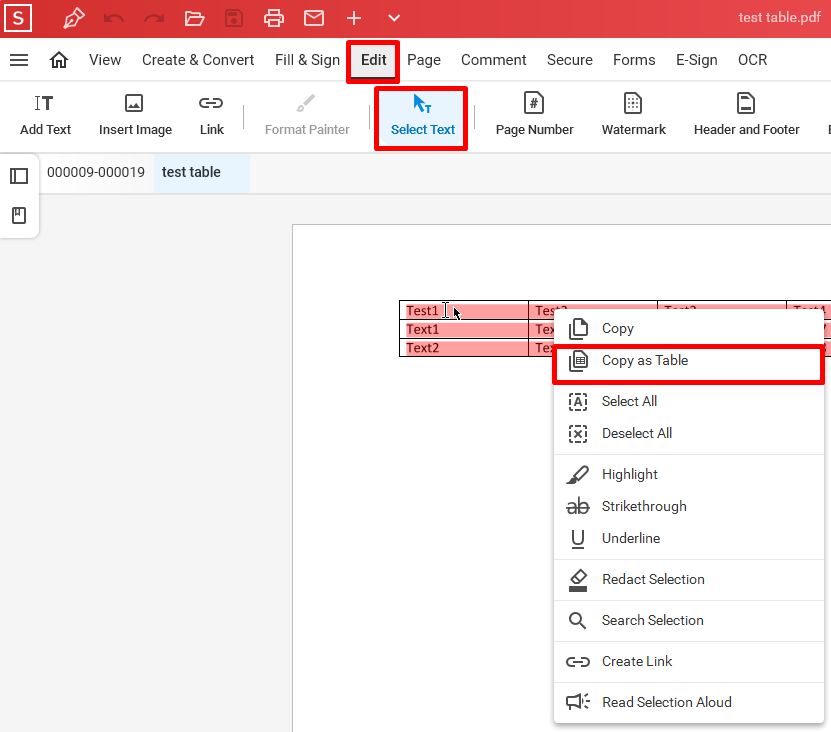Choose Create Link from the context menu

click(688, 662)
